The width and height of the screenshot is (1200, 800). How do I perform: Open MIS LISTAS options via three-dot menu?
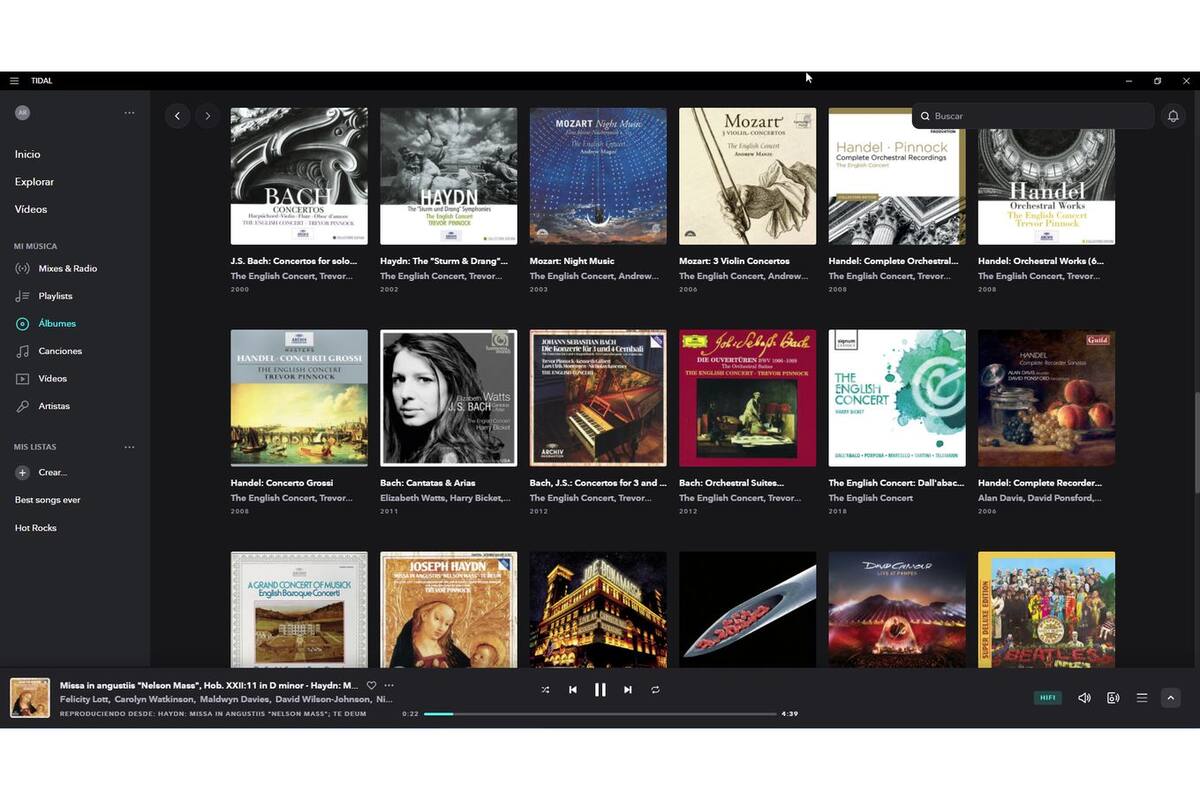point(129,447)
